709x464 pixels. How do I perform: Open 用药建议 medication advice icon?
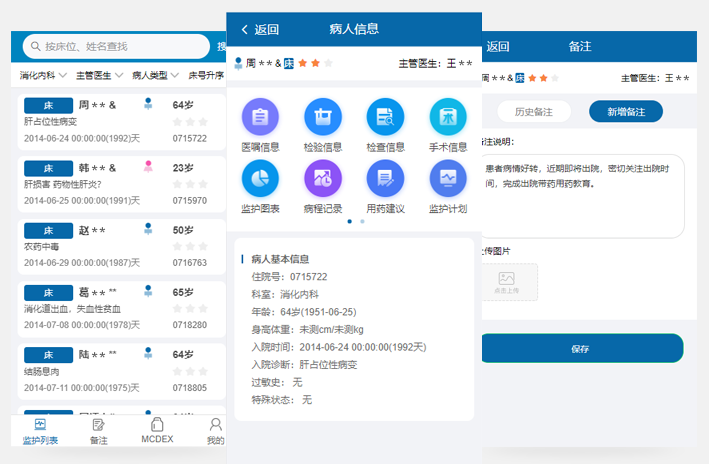click(x=385, y=179)
